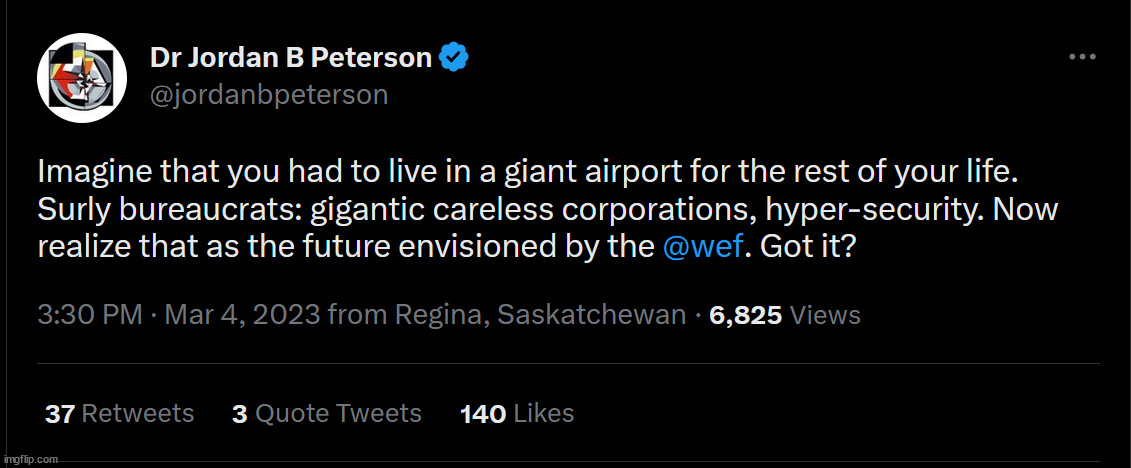Click the imgflip.com watermark
The image size is (1131, 468).
click(30, 459)
